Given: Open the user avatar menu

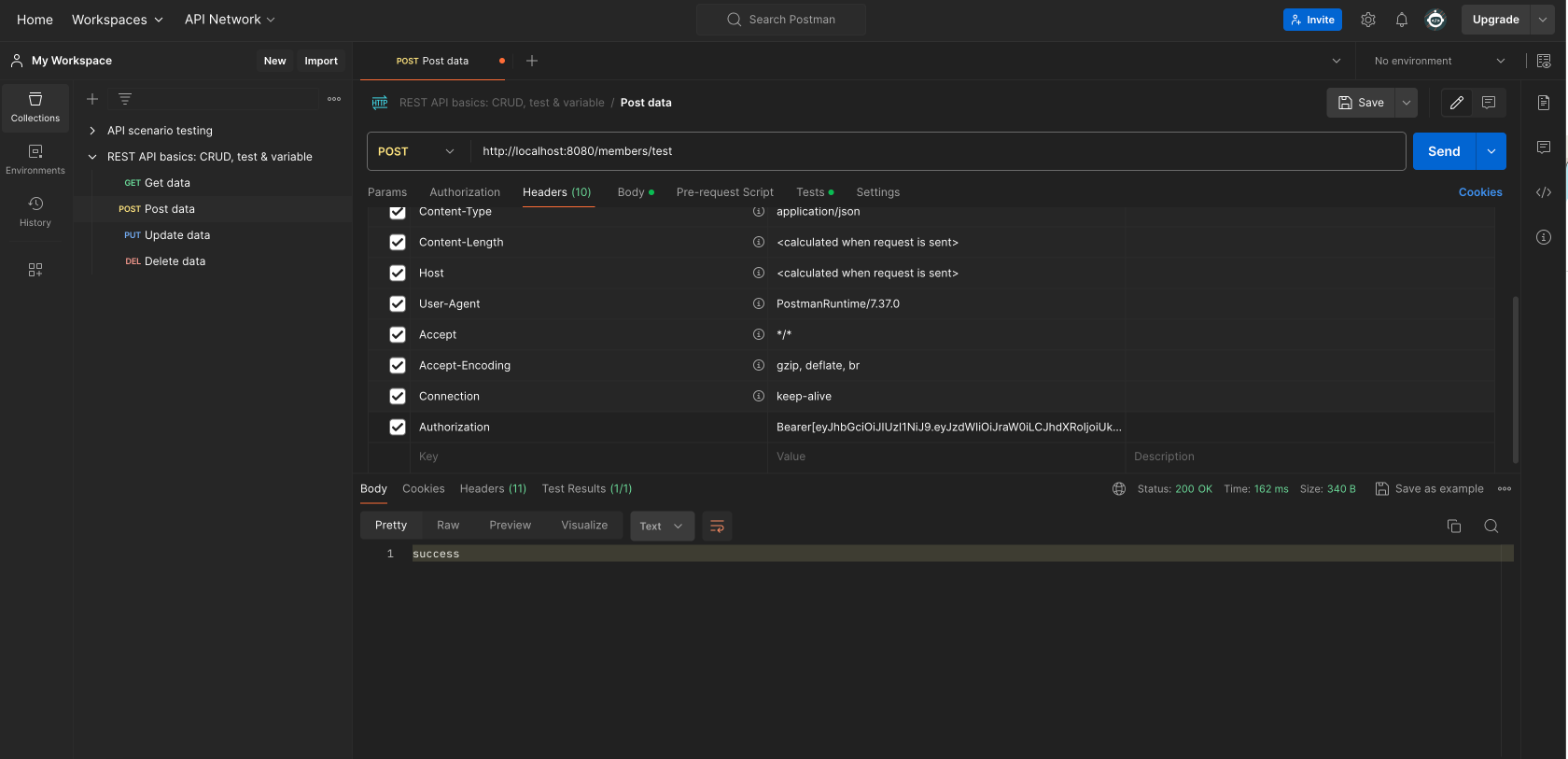Looking at the screenshot, I should pyautogui.click(x=1435, y=20).
